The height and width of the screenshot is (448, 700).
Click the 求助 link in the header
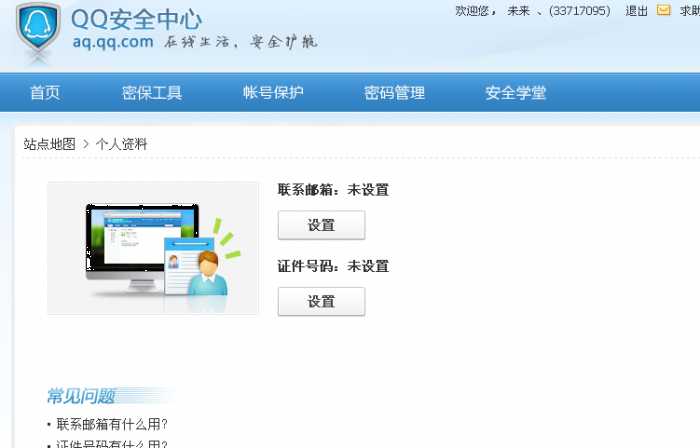690,11
